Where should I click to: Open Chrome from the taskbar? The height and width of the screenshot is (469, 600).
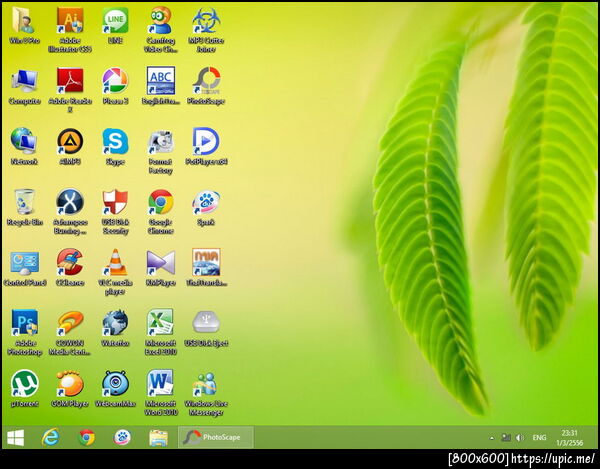coord(86,437)
